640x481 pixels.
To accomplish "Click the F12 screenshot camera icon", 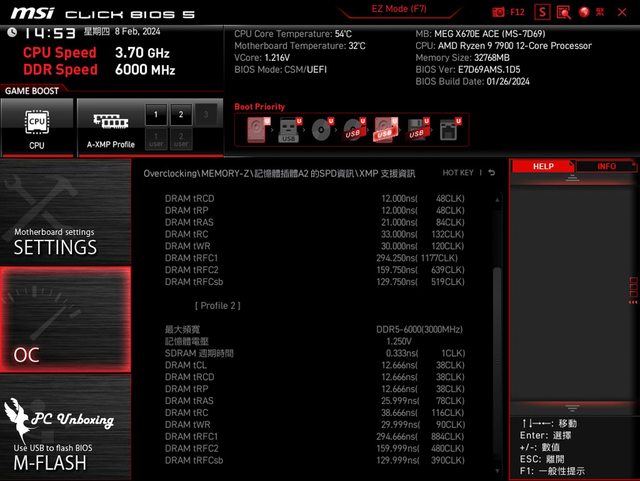I will (x=498, y=12).
